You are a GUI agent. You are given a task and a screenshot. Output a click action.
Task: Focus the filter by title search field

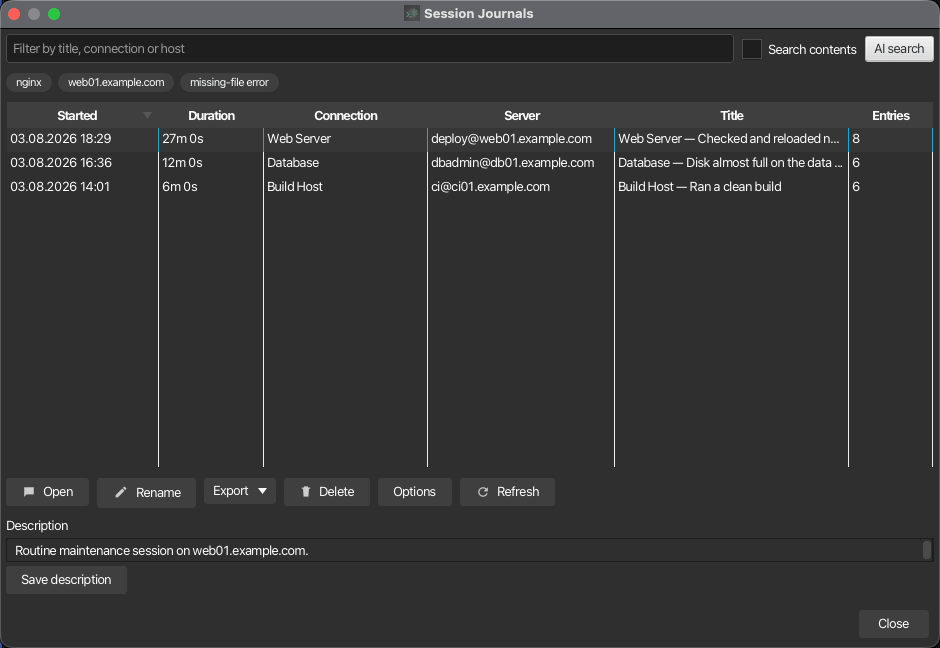pyautogui.click(x=370, y=49)
